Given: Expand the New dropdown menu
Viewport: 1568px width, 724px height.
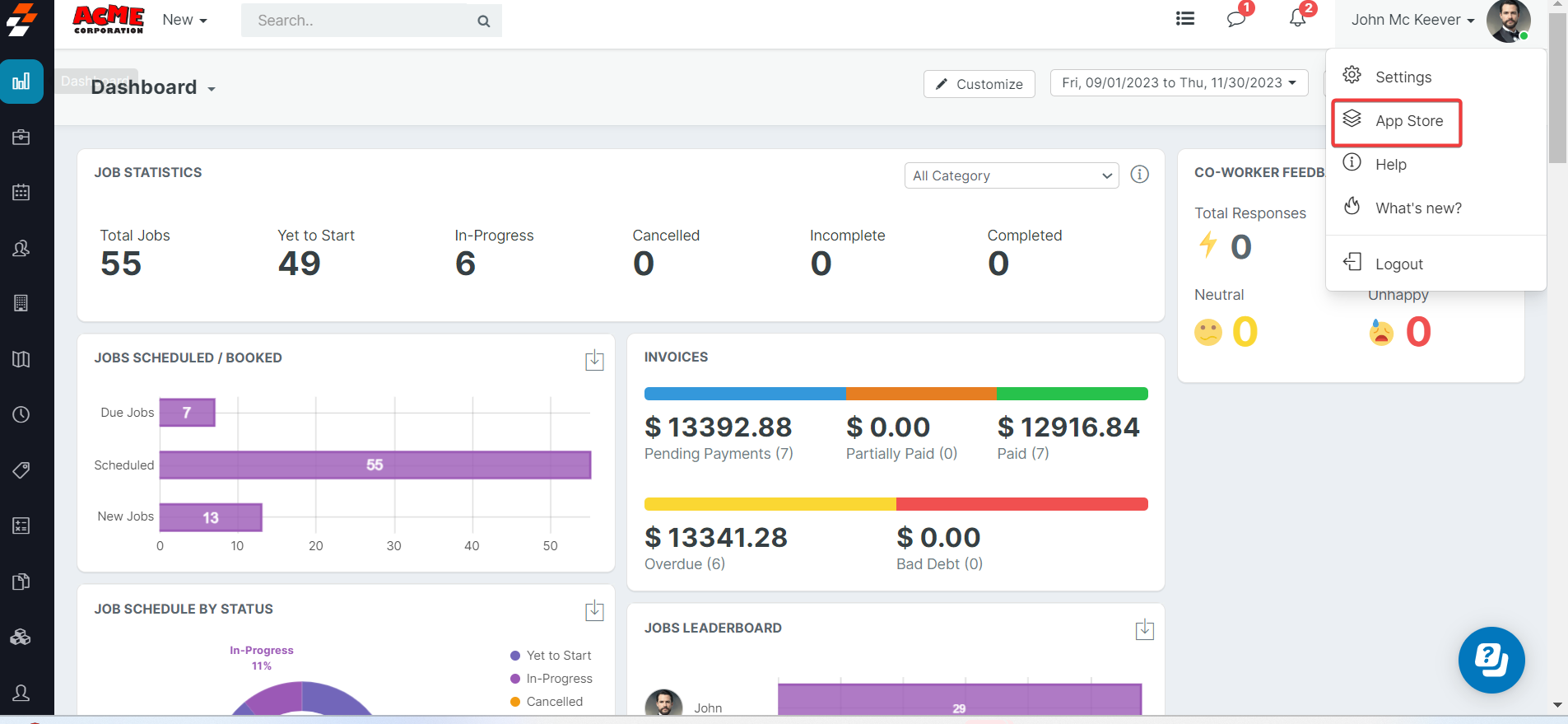Looking at the screenshot, I should tap(184, 20).
